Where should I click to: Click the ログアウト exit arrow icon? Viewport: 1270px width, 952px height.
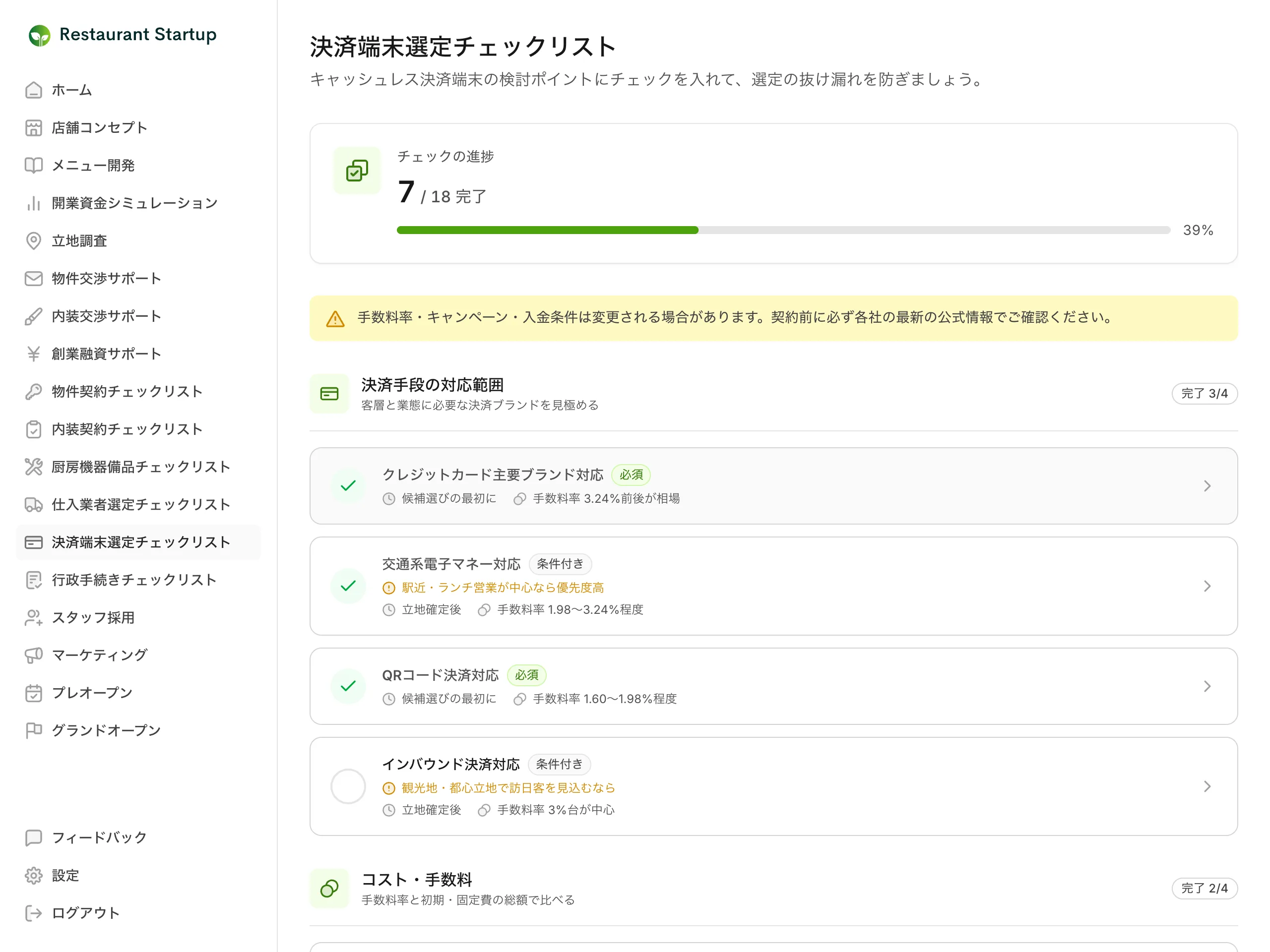[x=34, y=913]
